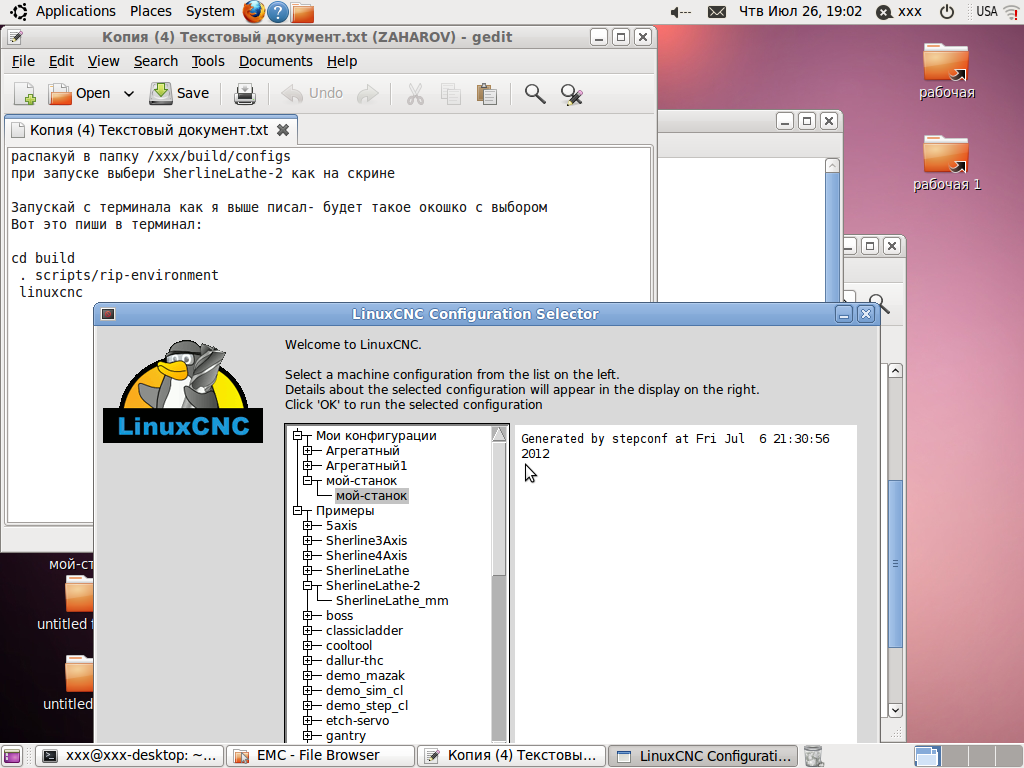Collapse the Мои конфигурации tree node

coord(298,436)
